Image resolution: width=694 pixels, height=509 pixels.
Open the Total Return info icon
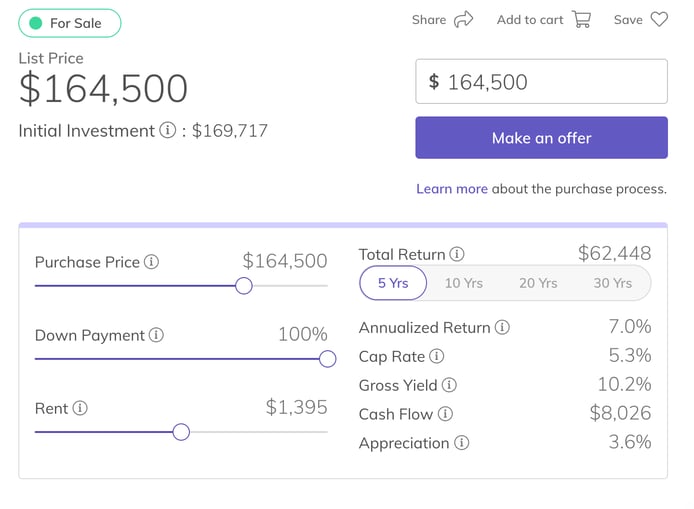pos(457,254)
